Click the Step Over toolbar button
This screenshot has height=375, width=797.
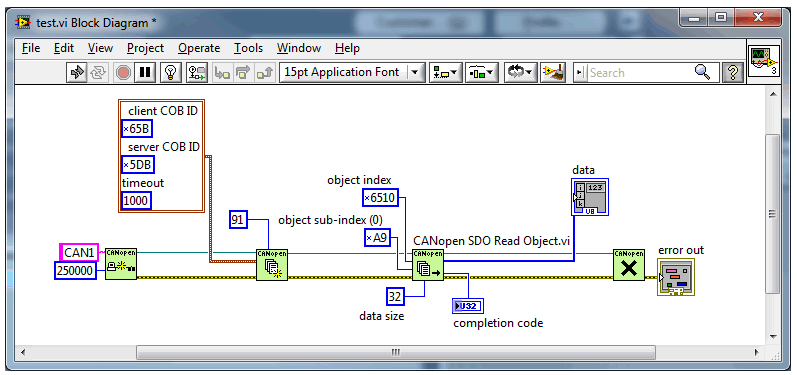[243, 73]
